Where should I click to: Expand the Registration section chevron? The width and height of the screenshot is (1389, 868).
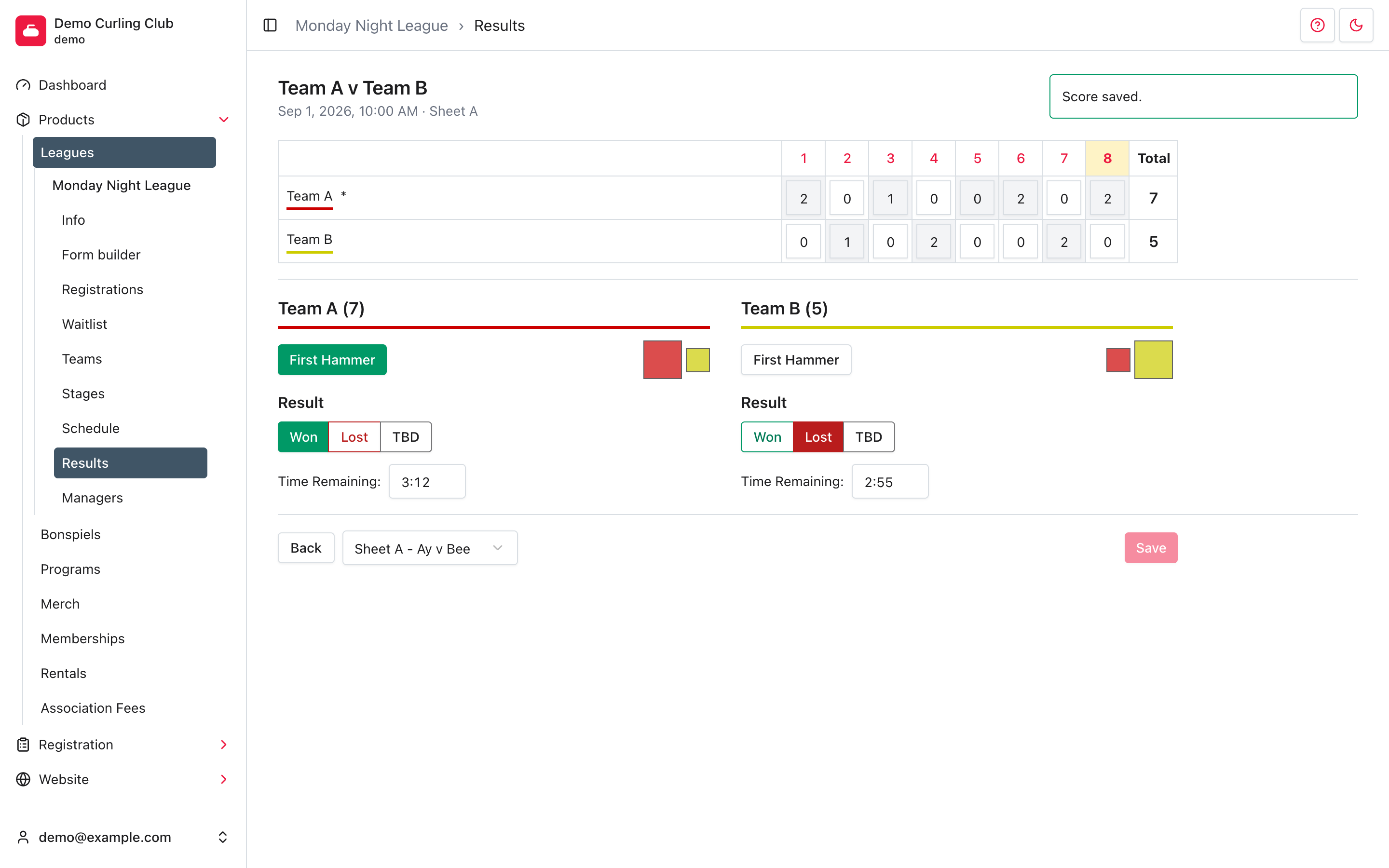(x=224, y=745)
